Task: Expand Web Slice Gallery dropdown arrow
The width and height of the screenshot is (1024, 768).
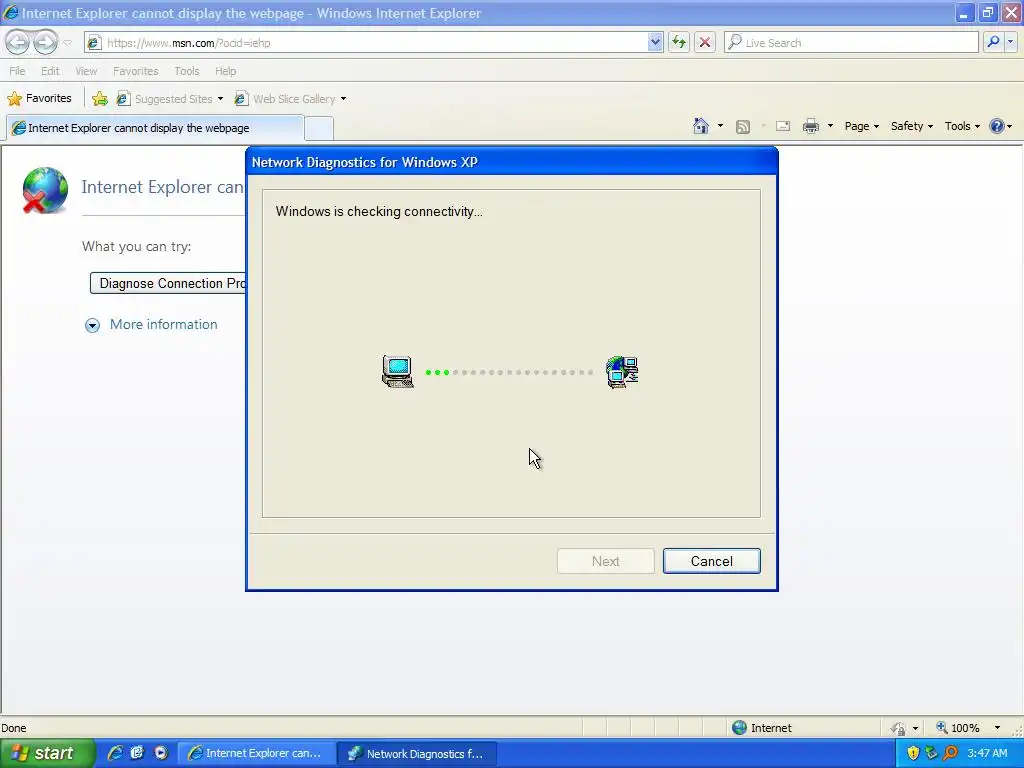Action: pyautogui.click(x=344, y=99)
